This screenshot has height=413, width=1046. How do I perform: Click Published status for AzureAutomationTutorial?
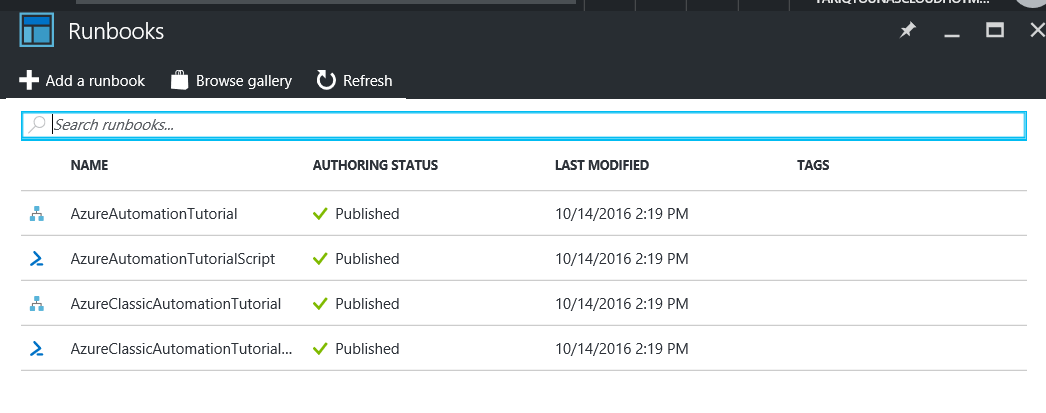coord(368,214)
